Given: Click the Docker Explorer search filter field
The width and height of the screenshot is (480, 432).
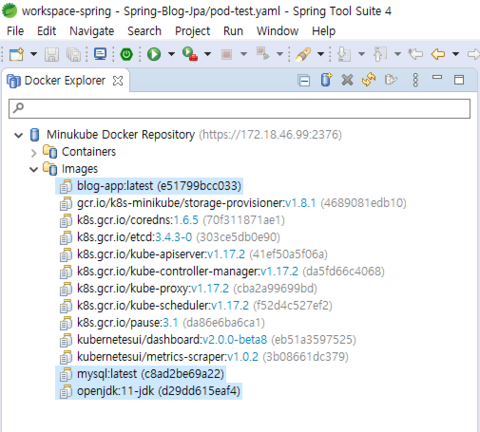Looking at the screenshot, I should point(239,108).
